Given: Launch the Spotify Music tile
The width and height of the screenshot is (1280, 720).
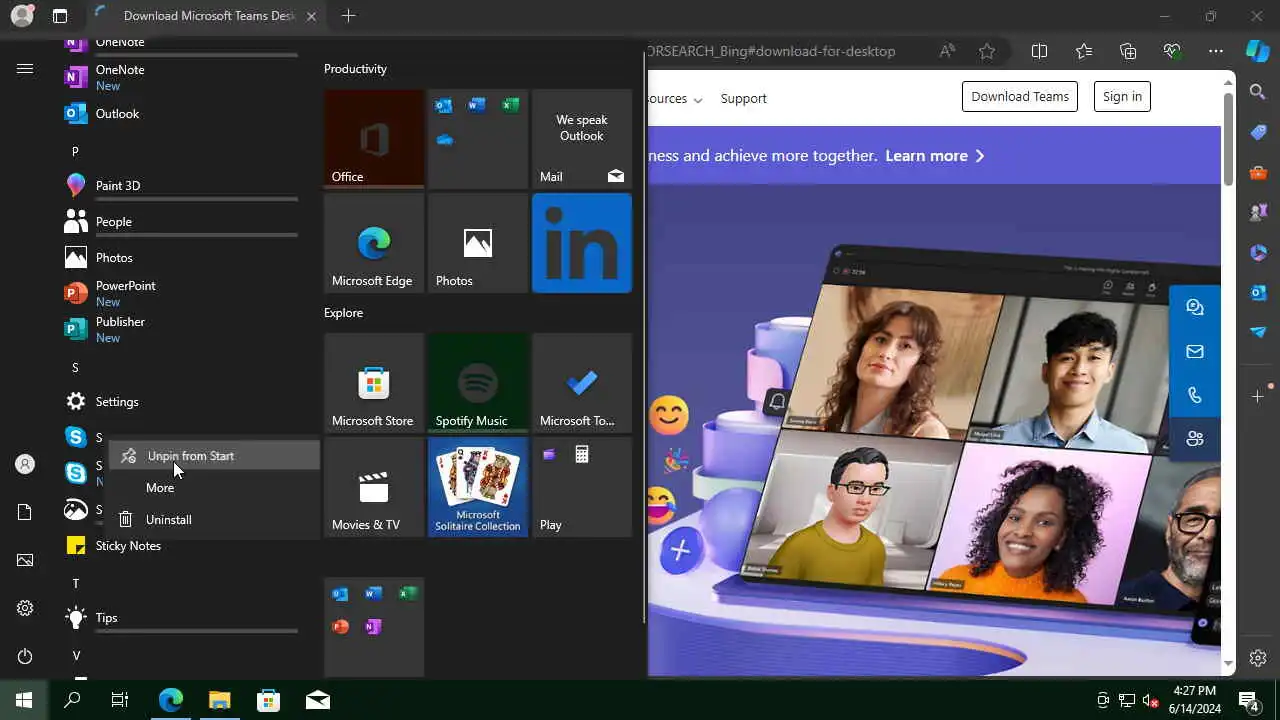Looking at the screenshot, I should 478,383.
